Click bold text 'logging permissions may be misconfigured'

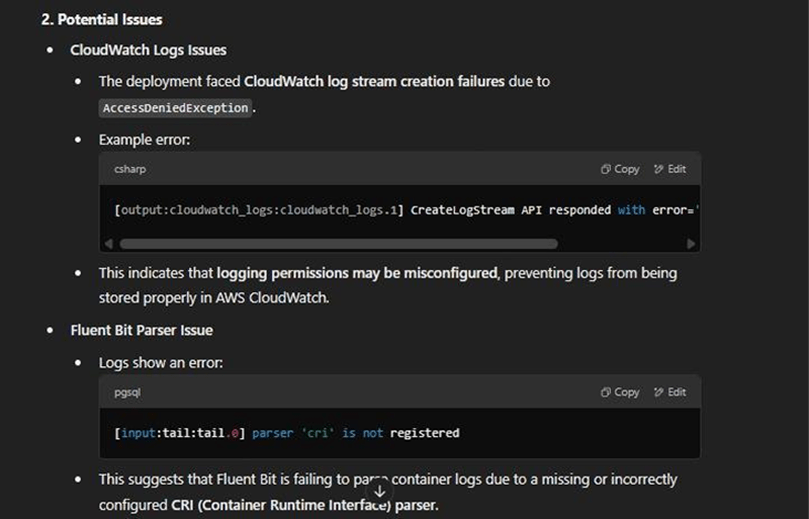pos(357,273)
